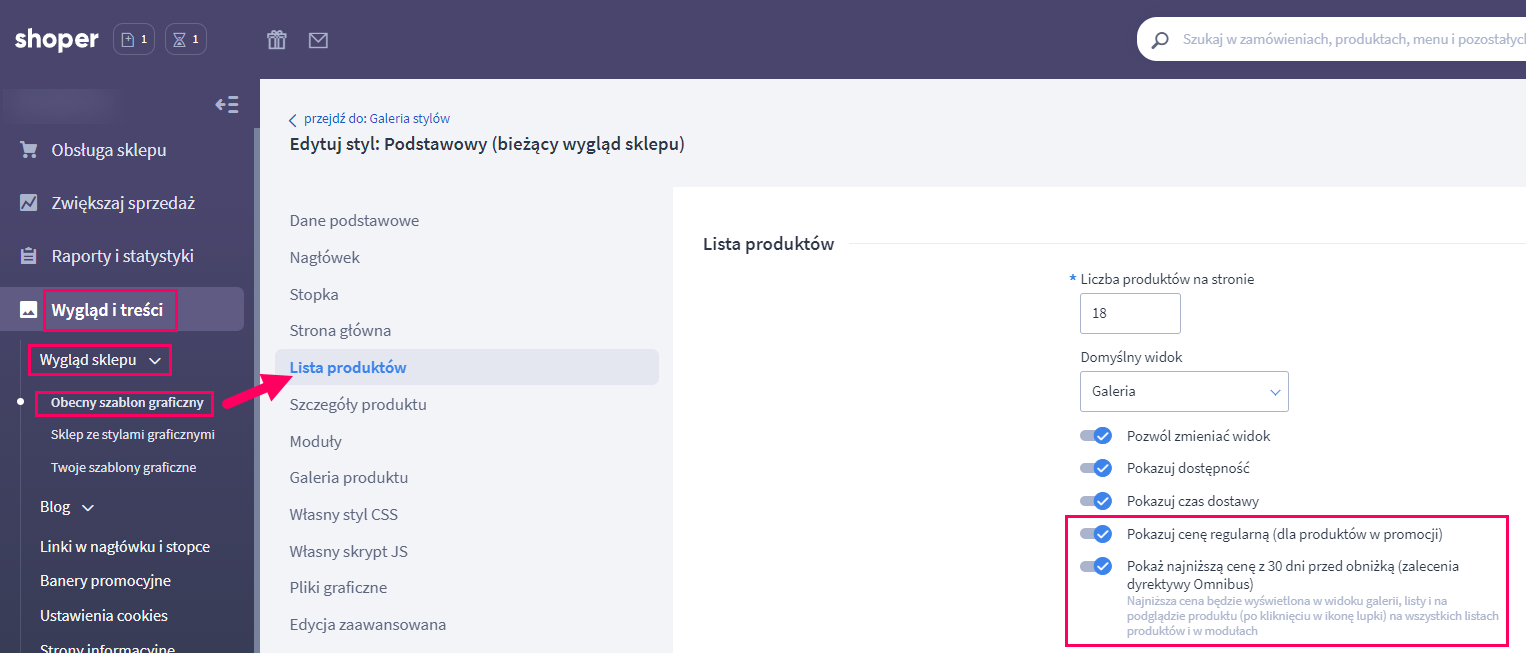Click the clipboard icon for Raporty i statystyki
This screenshot has width=1526, height=653.
click(x=29, y=256)
